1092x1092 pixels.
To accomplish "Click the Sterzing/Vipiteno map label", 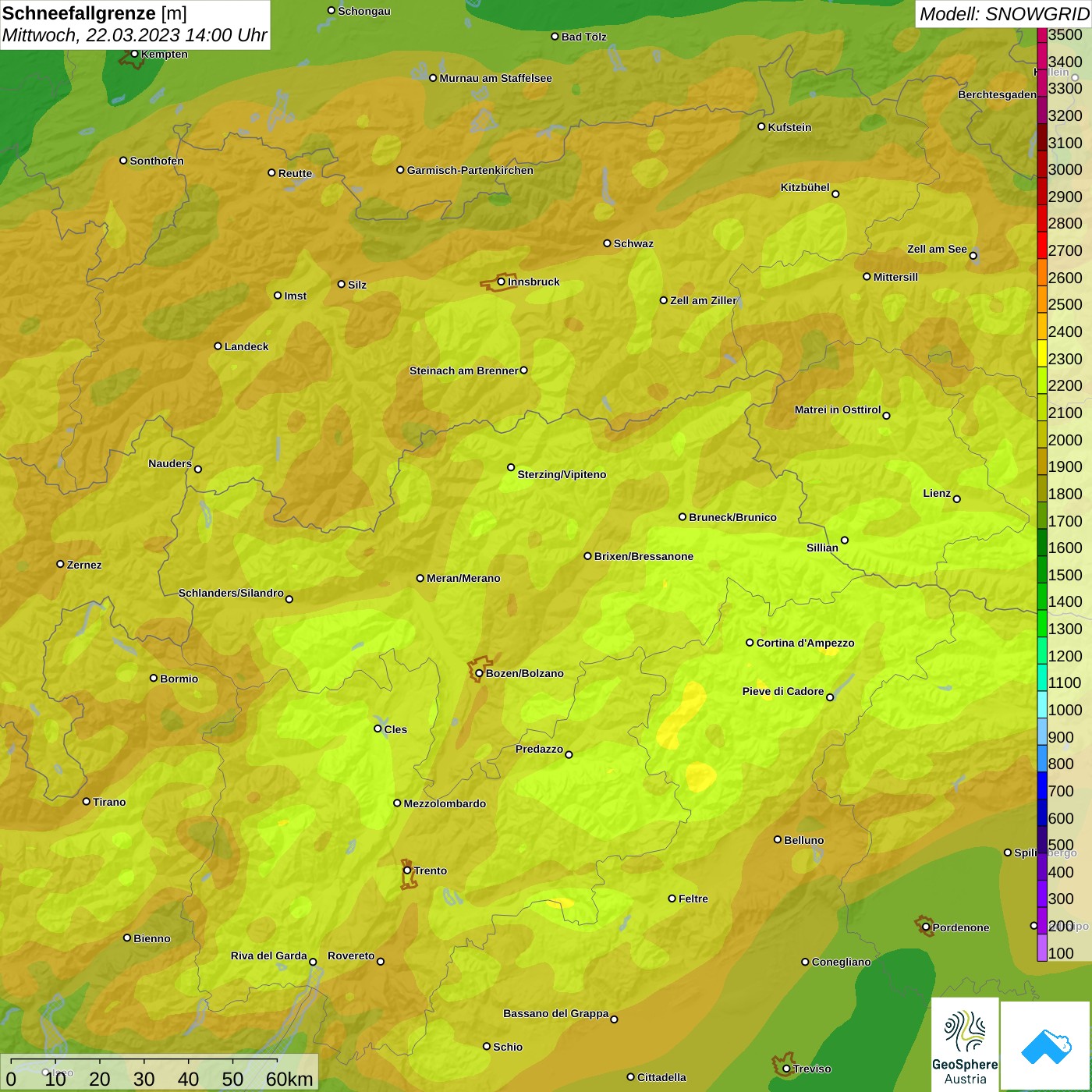I will coord(562,474).
